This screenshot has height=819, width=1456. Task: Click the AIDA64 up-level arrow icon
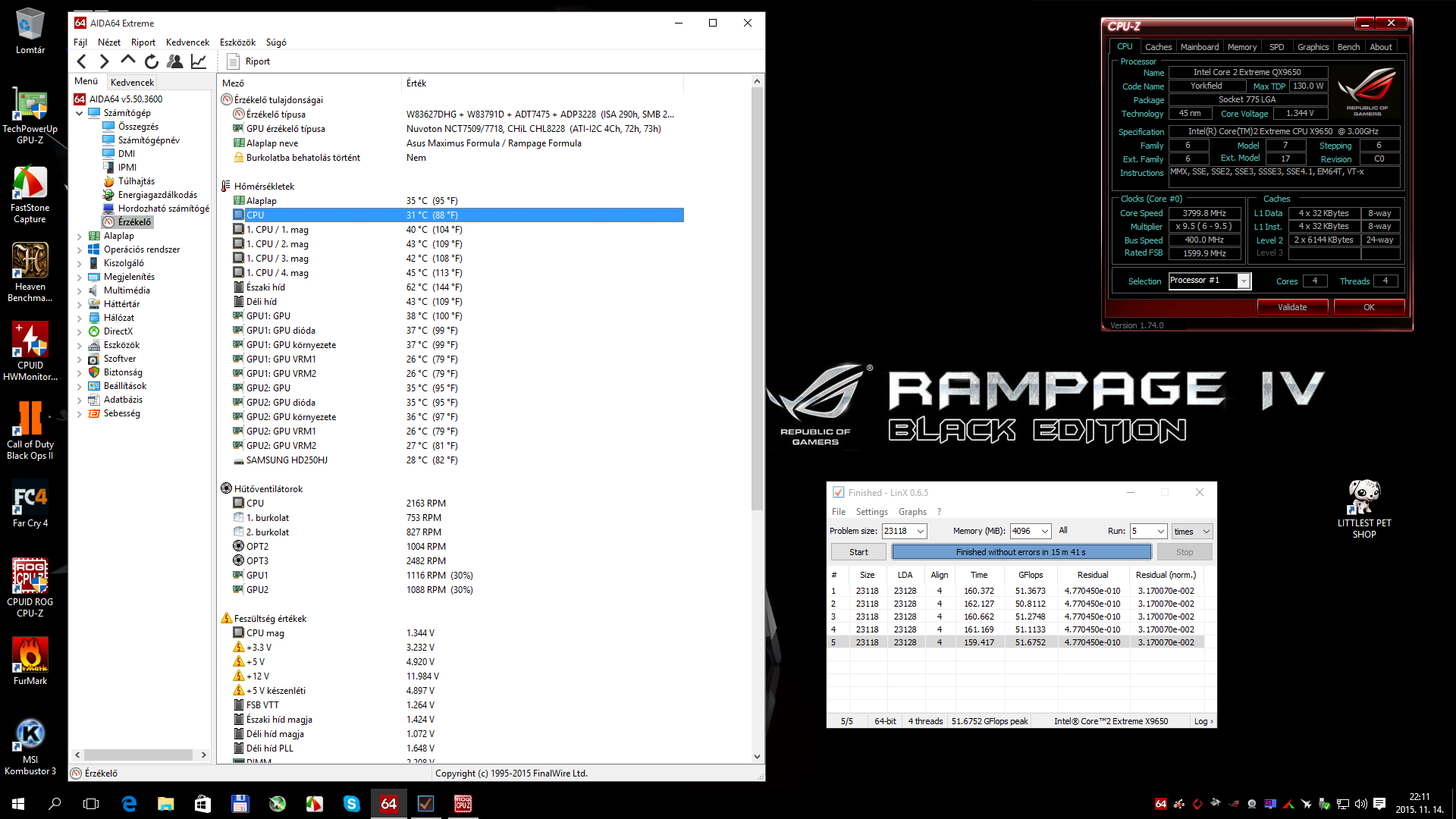coord(128,60)
